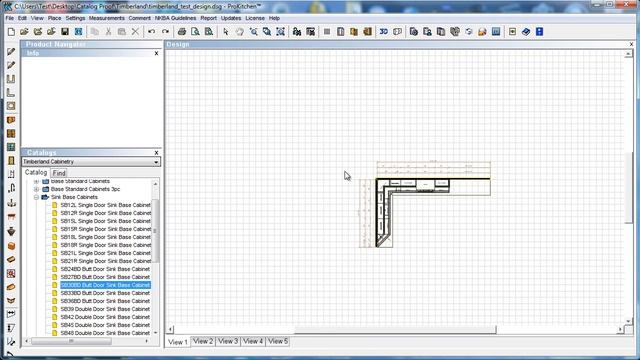This screenshot has height=360, width=640.
Task: Click the Zoom magnifier tool
Action: tap(253, 31)
